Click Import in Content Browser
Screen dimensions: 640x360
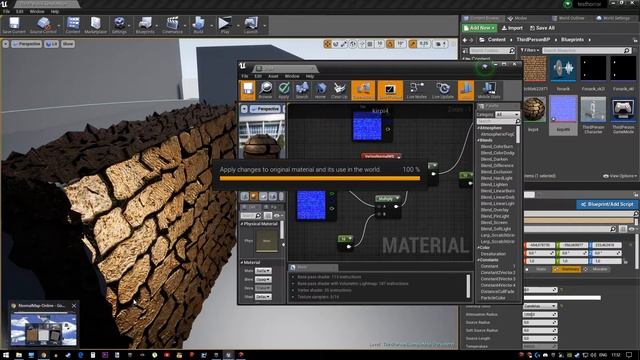point(512,28)
